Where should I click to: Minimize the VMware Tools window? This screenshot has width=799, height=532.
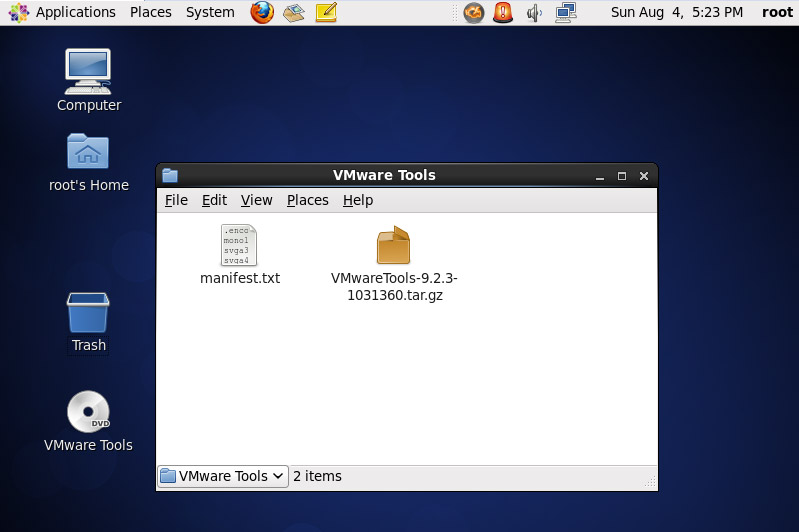[x=600, y=176]
